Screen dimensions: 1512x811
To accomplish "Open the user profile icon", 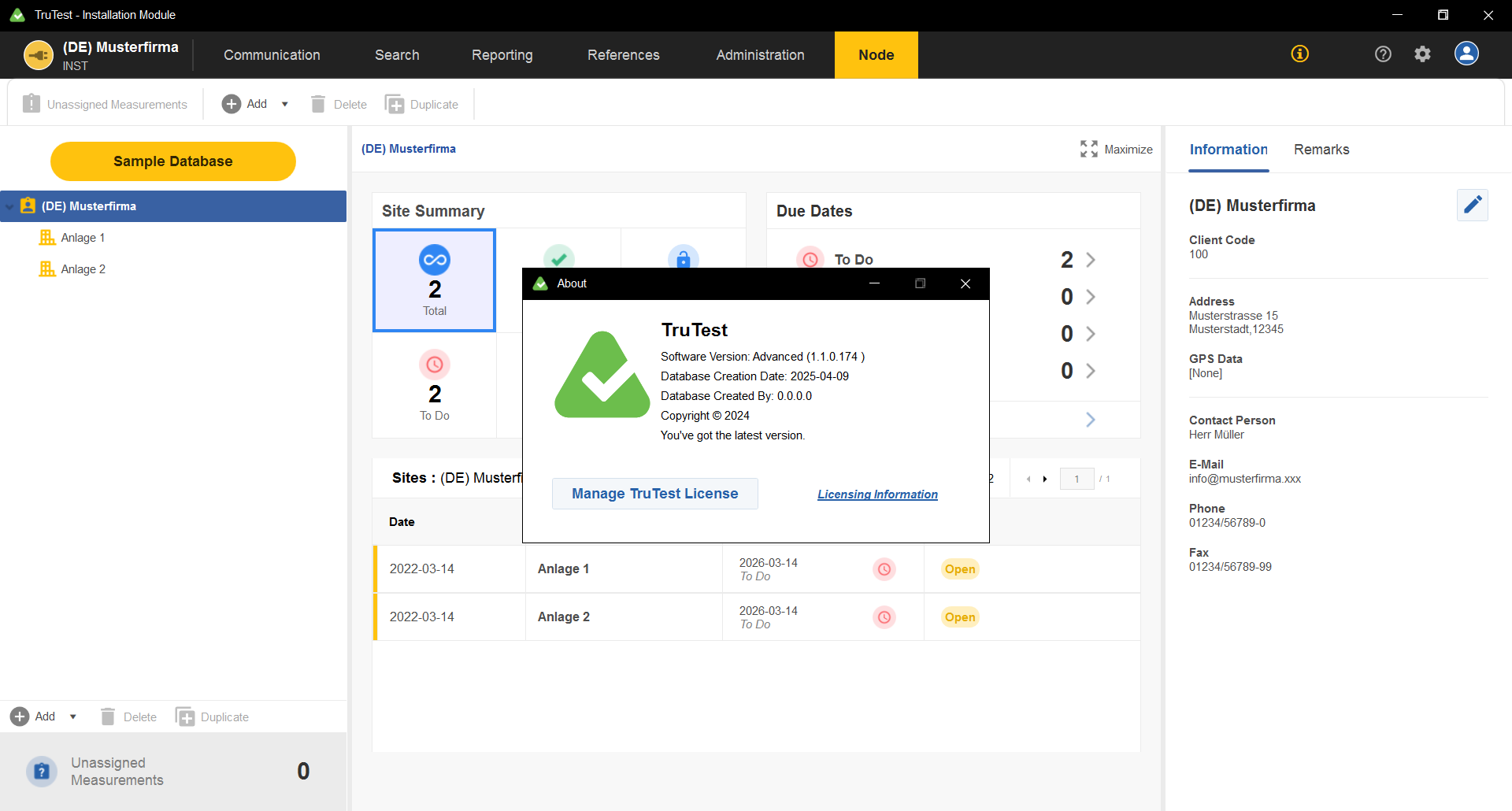I will point(1466,54).
